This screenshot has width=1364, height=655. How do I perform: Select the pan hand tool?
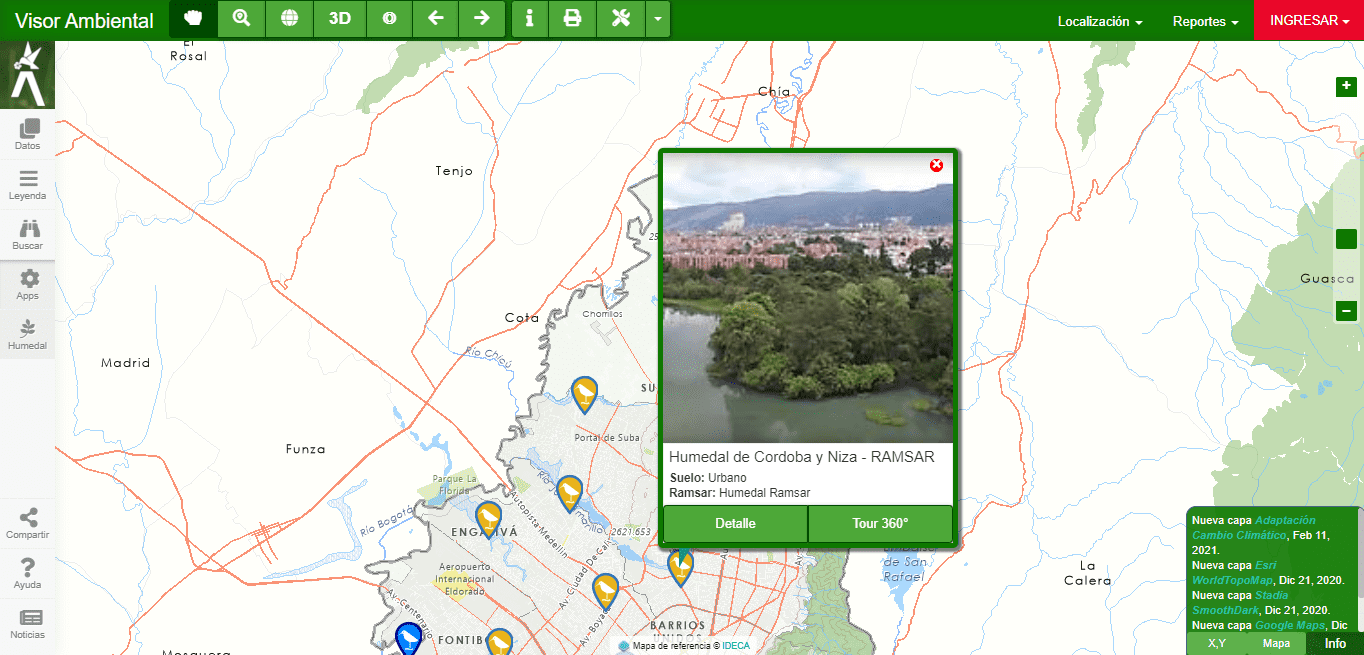(193, 19)
